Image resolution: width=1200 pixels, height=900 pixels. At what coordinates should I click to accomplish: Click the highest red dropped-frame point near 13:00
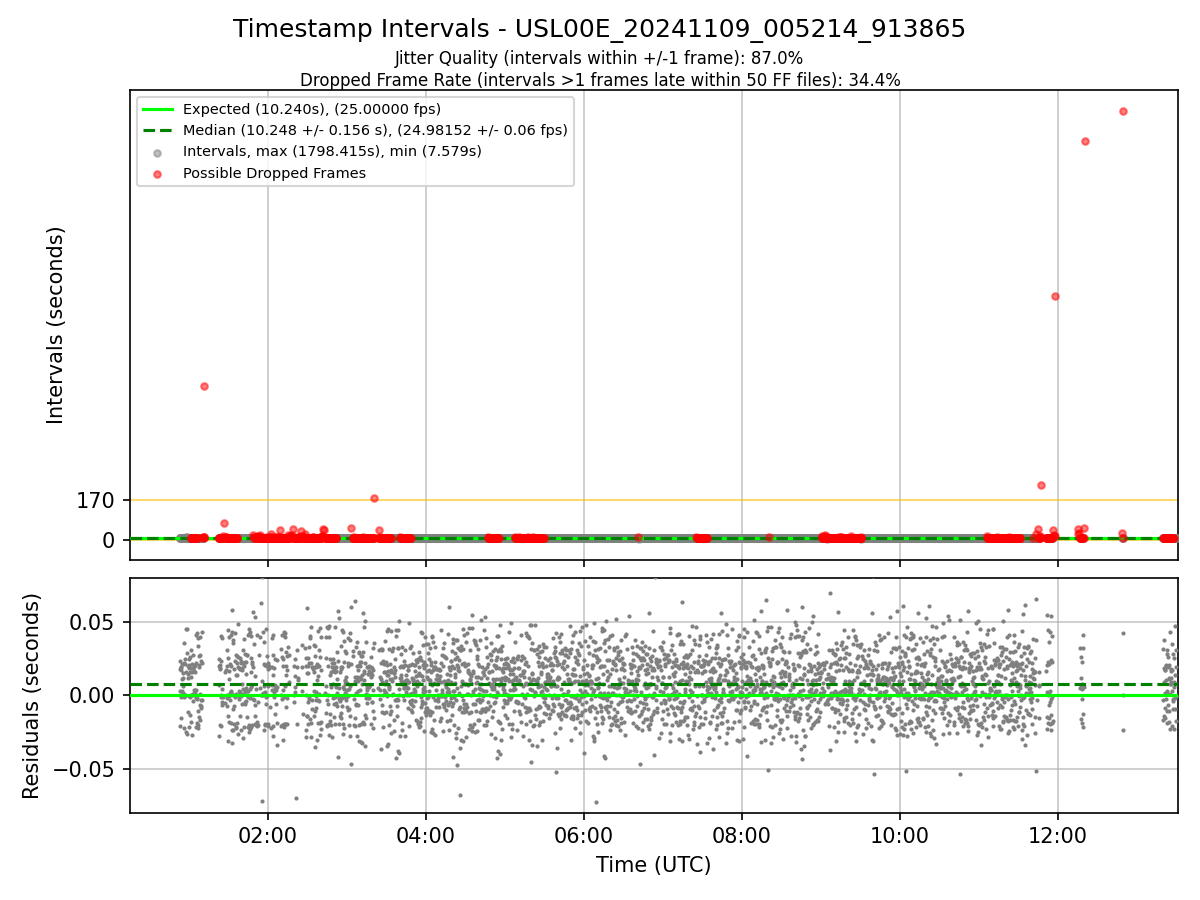pos(1123,111)
